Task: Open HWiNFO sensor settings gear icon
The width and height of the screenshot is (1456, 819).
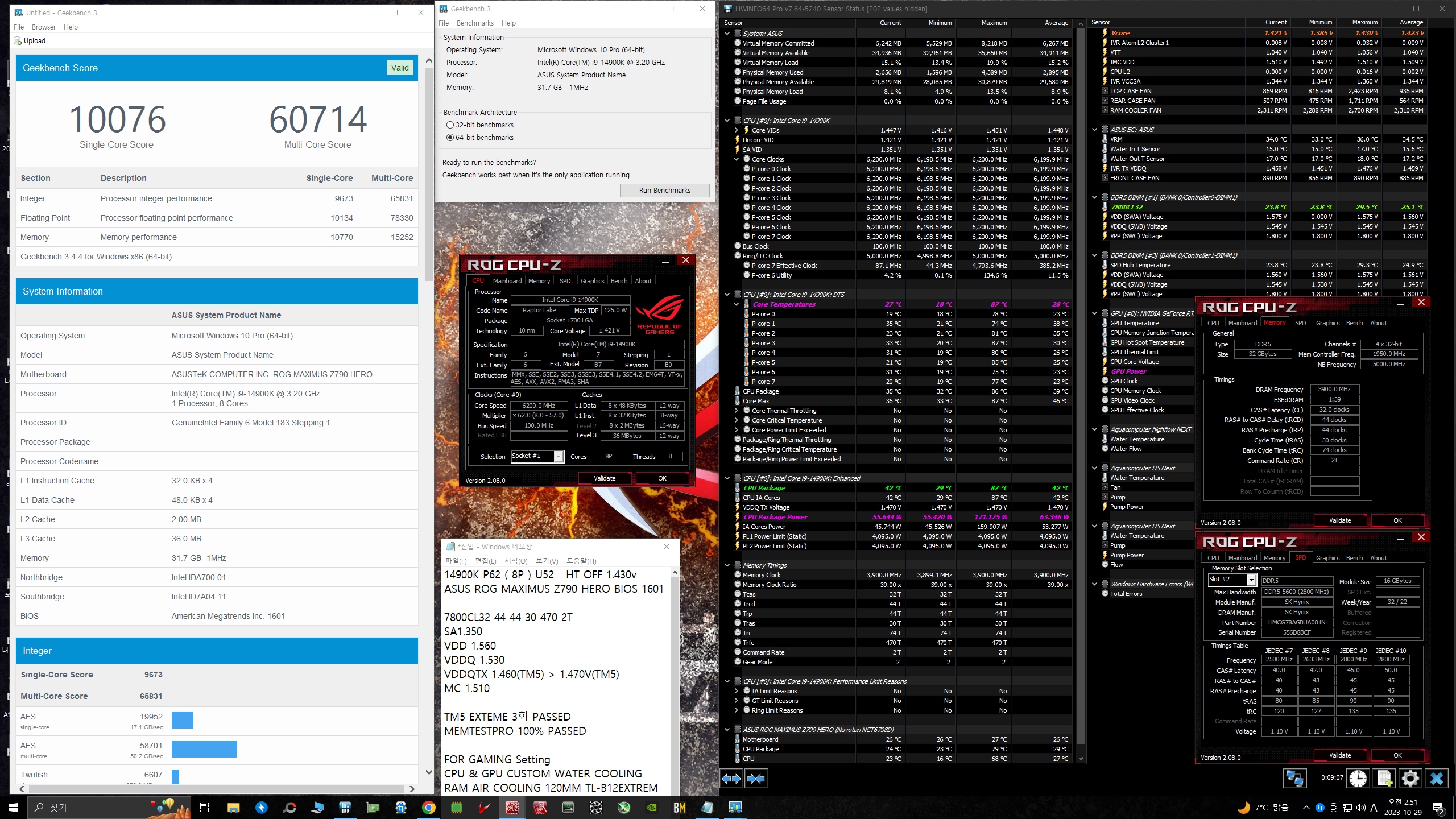Action: click(x=1410, y=778)
